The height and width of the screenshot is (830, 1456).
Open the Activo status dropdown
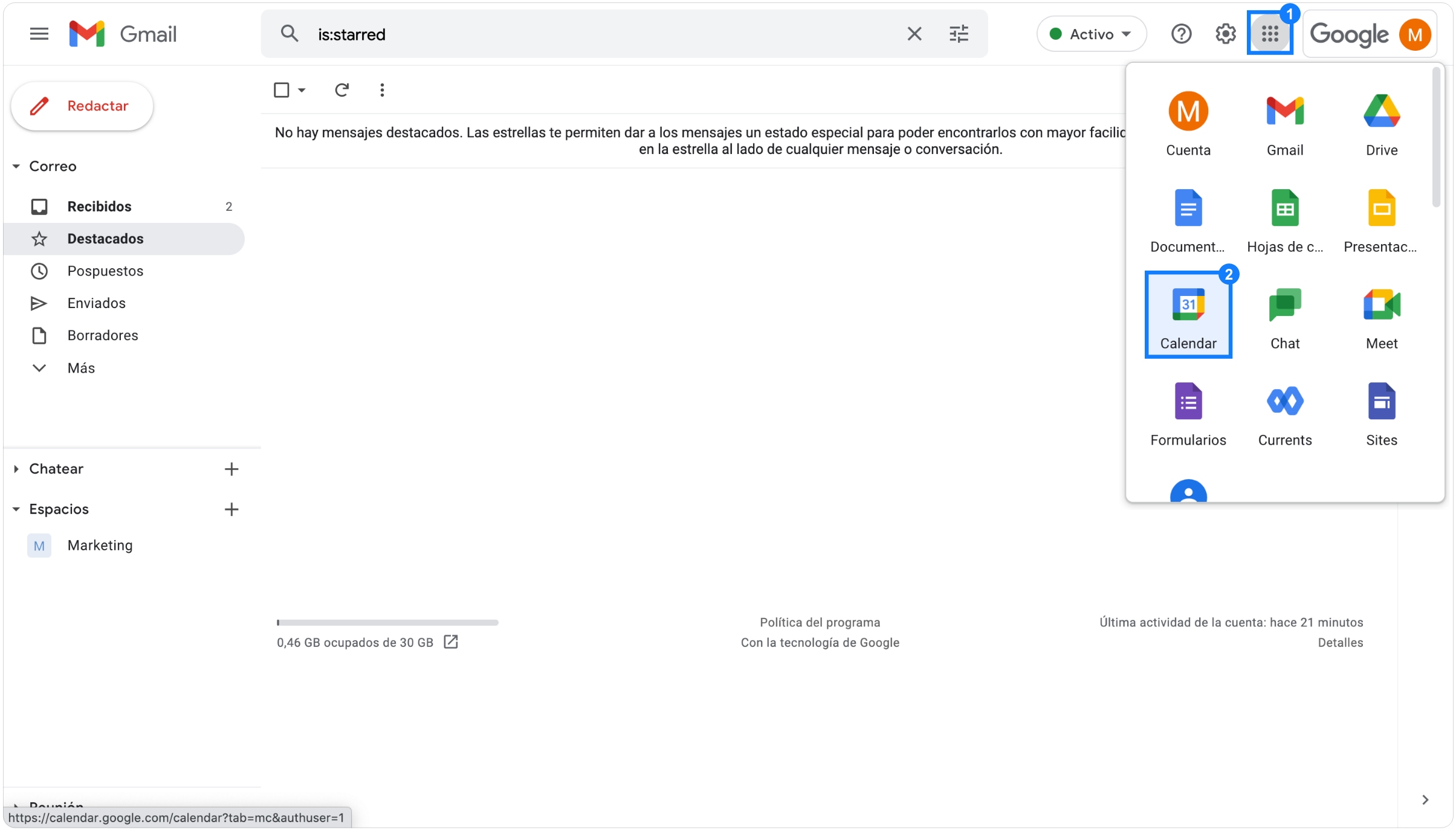[1092, 34]
